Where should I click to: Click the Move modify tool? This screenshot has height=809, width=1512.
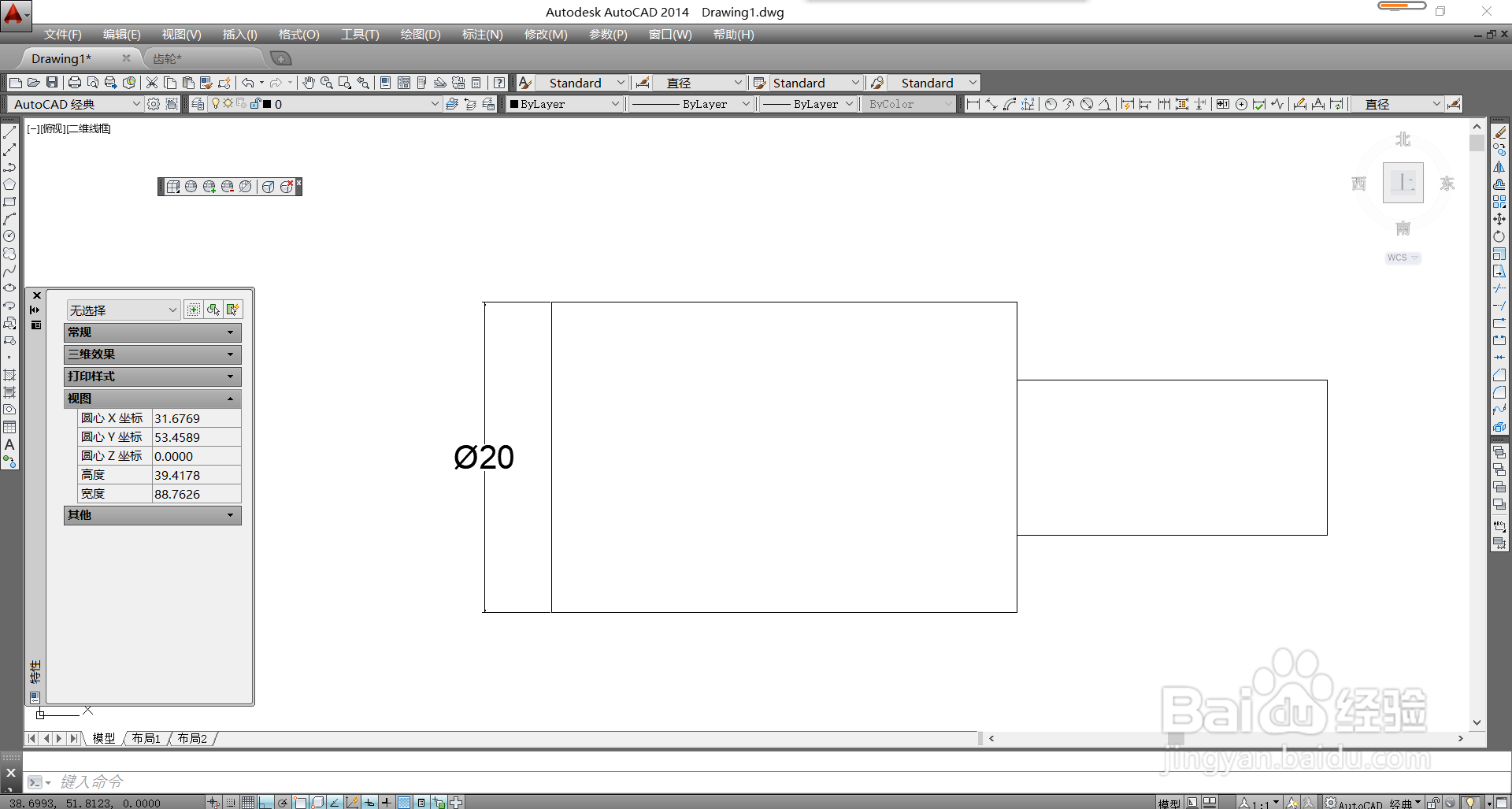click(1499, 219)
